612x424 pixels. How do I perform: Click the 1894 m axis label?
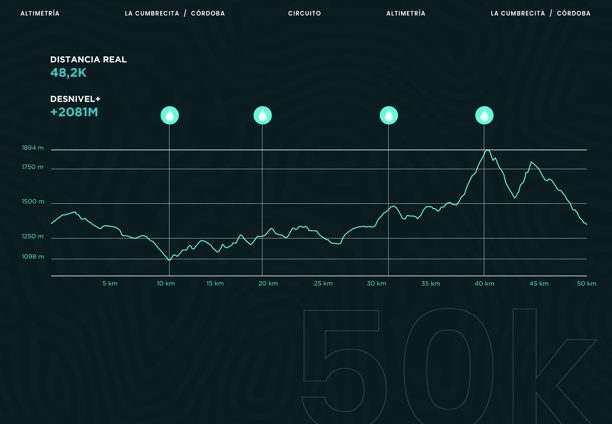coord(33,148)
